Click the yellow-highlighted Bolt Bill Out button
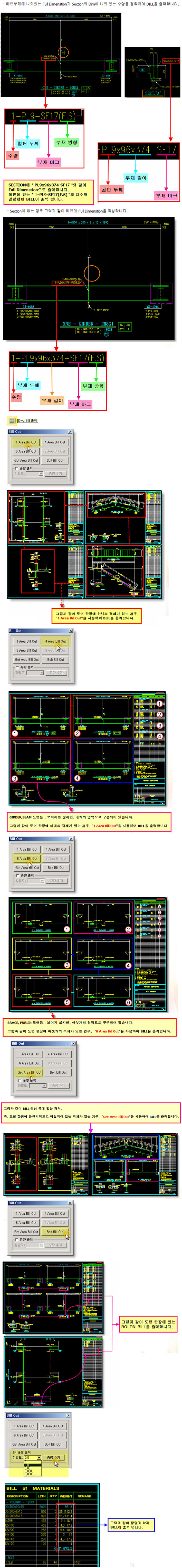 point(55,1232)
